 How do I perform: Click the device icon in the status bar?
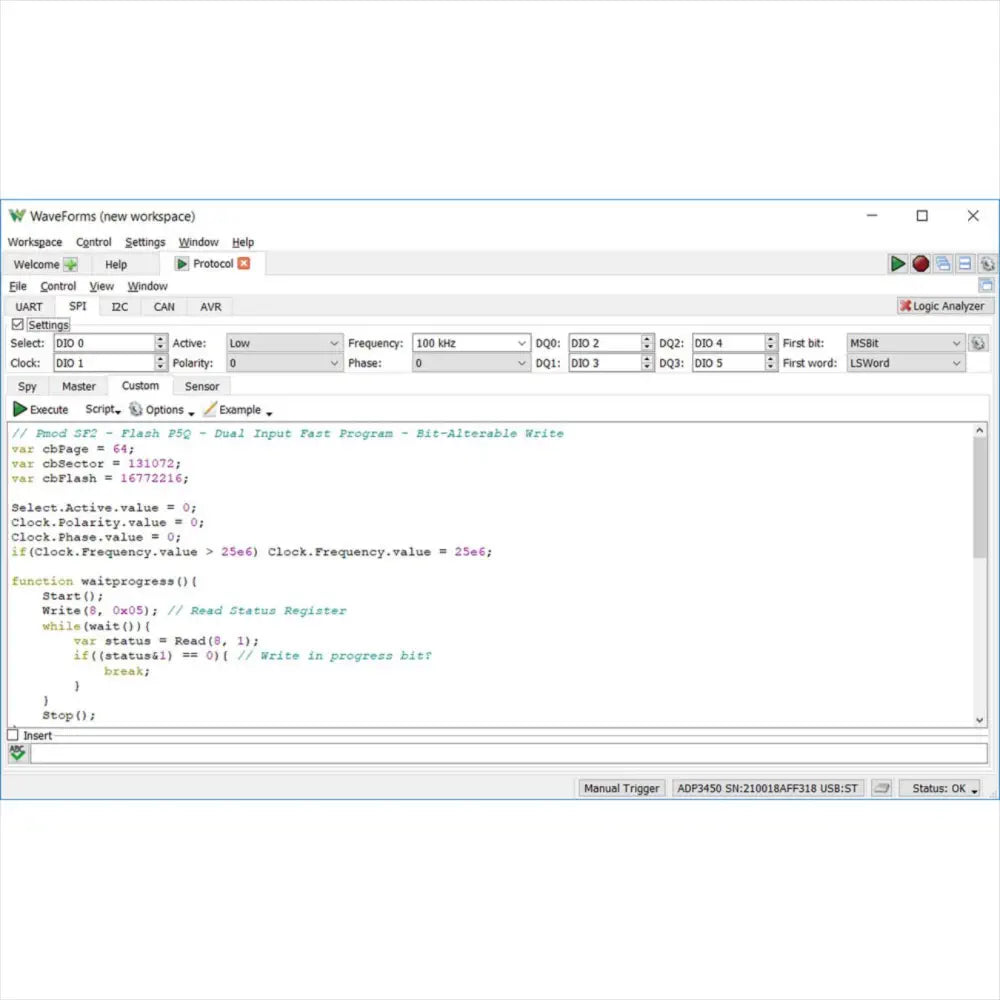tap(881, 788)
